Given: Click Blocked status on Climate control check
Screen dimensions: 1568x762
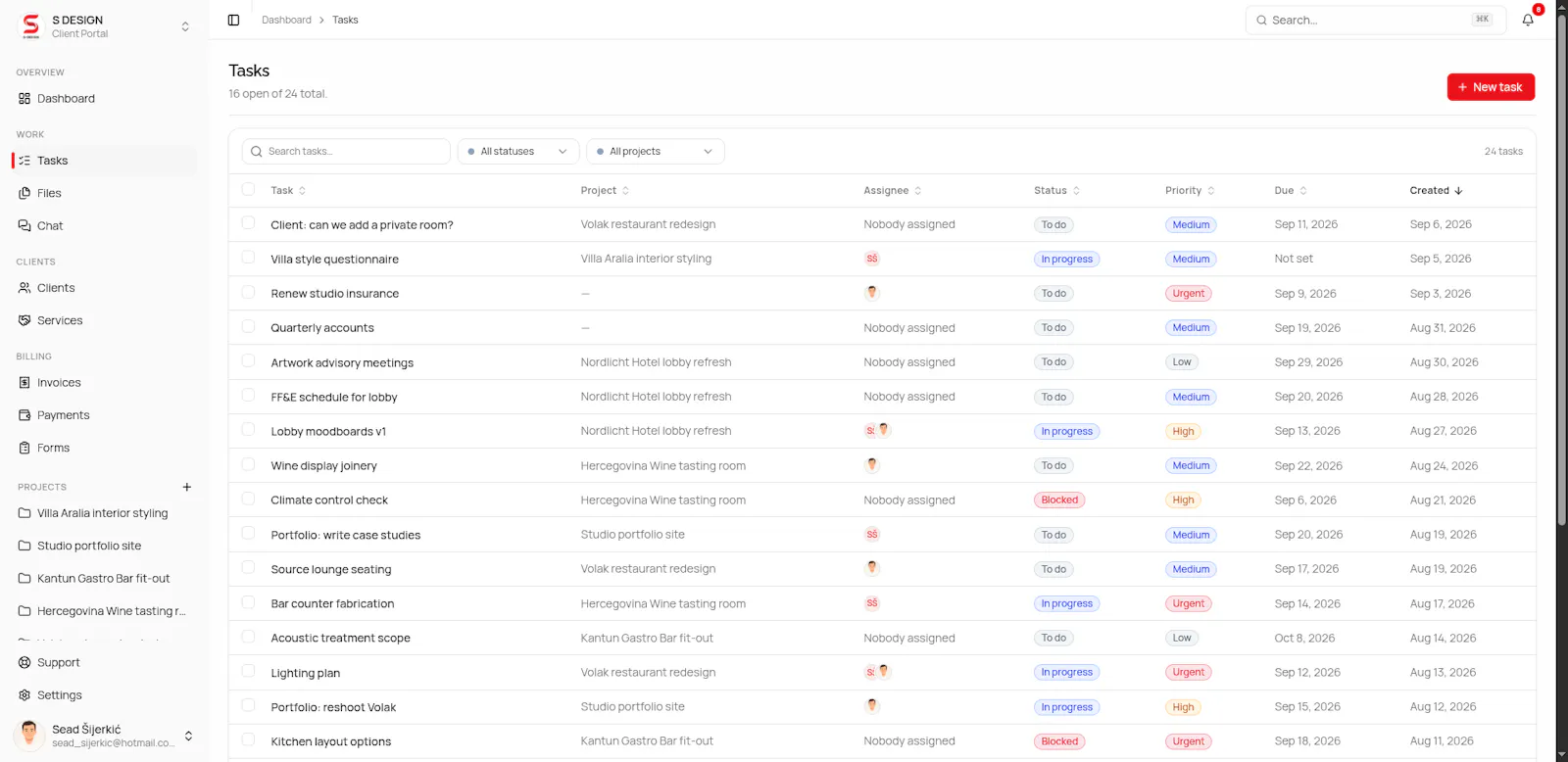Looking at the screenshot, I should coord(1059,500).
